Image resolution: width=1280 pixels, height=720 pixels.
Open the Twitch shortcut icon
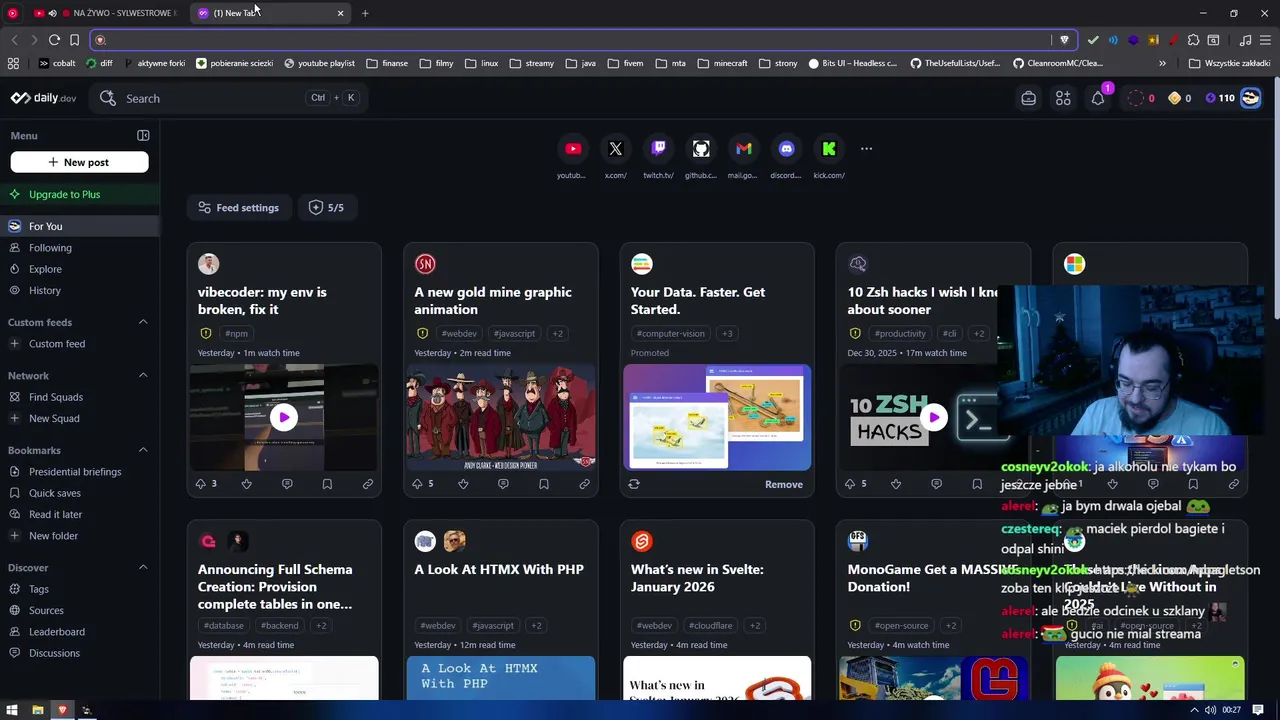(x=658, y=149)
